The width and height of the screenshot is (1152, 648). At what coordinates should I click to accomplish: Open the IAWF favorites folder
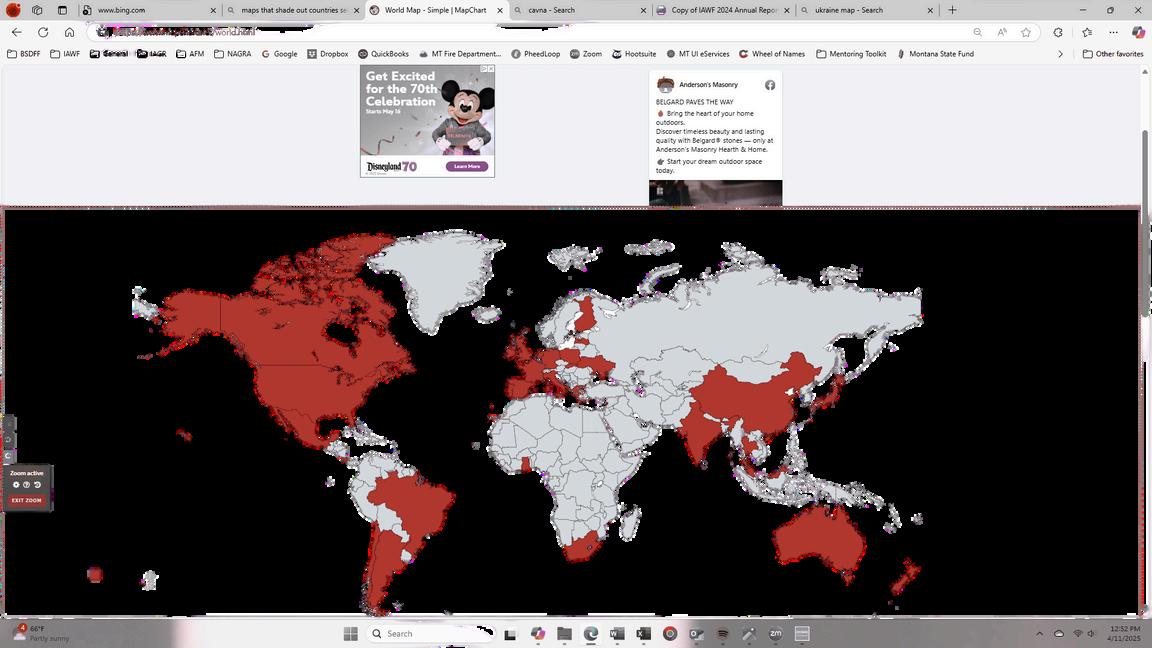(65, 54)
